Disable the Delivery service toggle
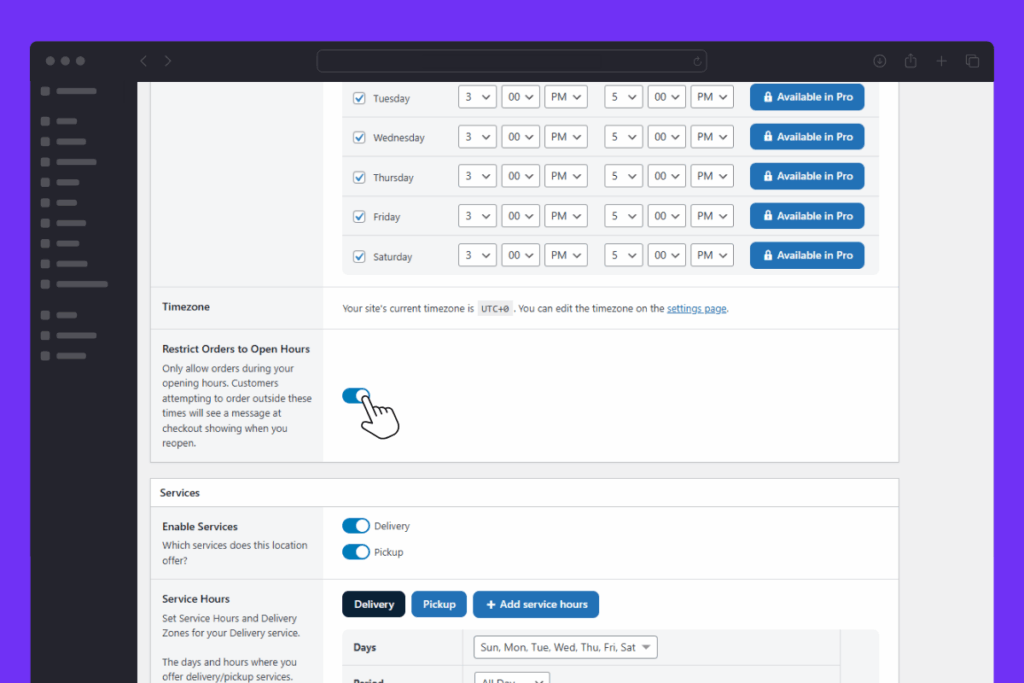This screenshot has width=1024, height=683. (x=356, y=526)
